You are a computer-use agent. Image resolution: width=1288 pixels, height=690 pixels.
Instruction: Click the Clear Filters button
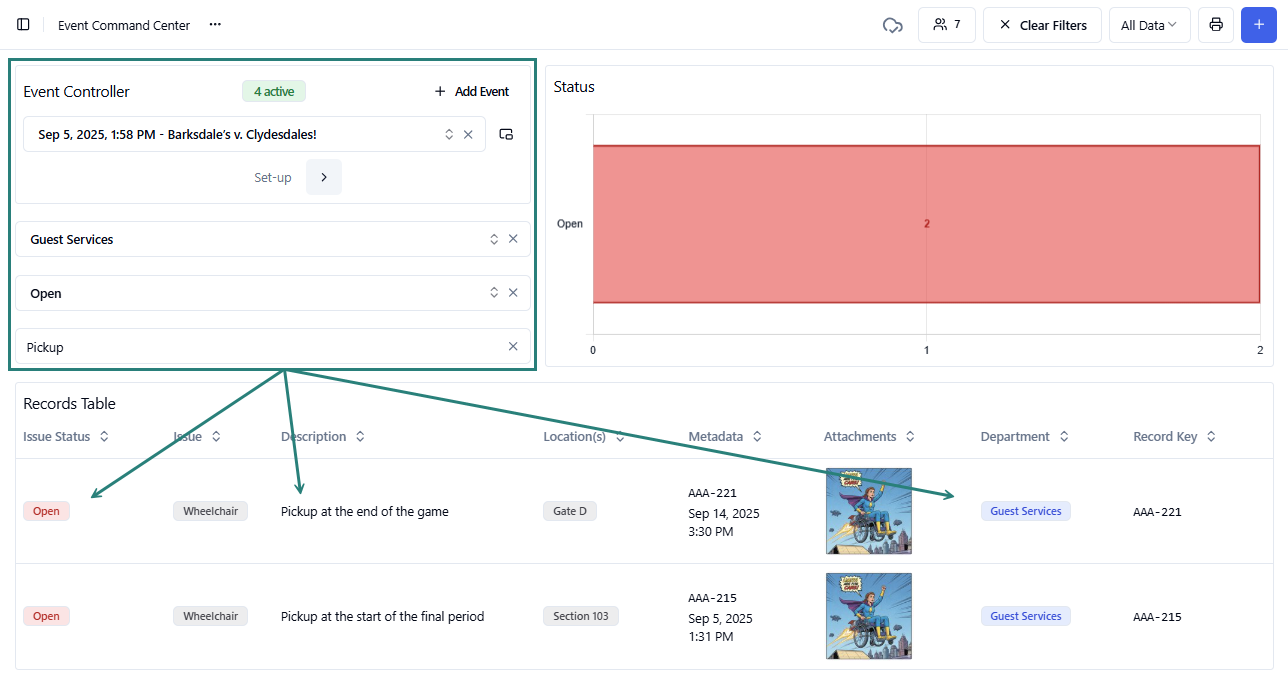point(1042,25)
